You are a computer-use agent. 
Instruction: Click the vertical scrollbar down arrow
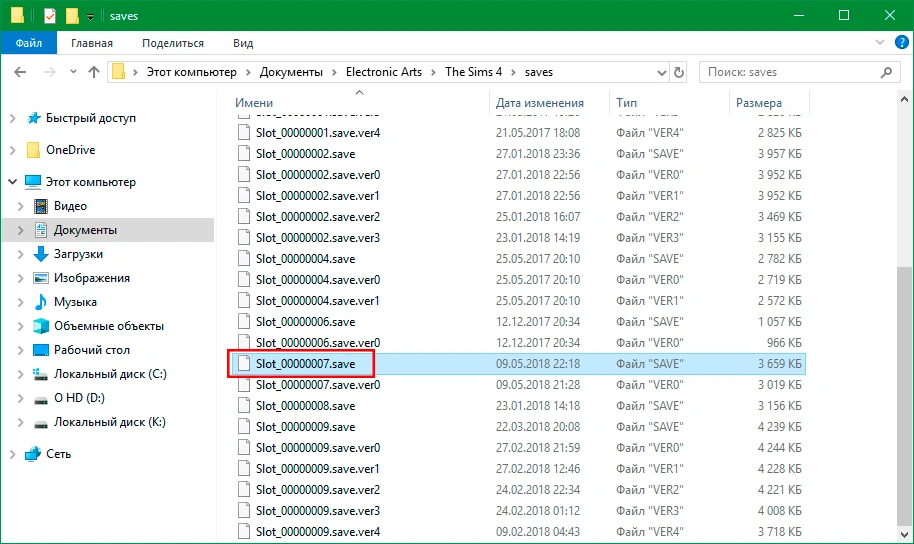(x=904, y=534)
